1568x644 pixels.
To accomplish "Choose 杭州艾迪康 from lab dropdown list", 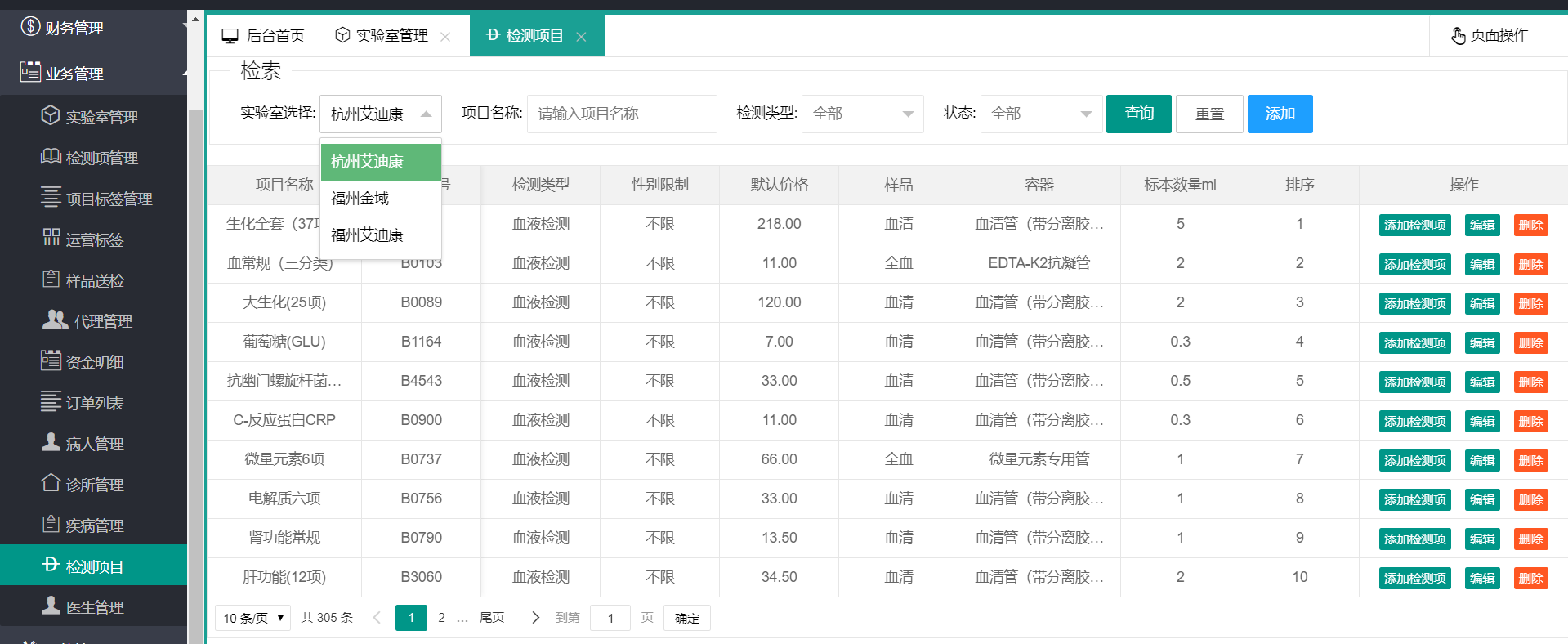I will point(381,162).
